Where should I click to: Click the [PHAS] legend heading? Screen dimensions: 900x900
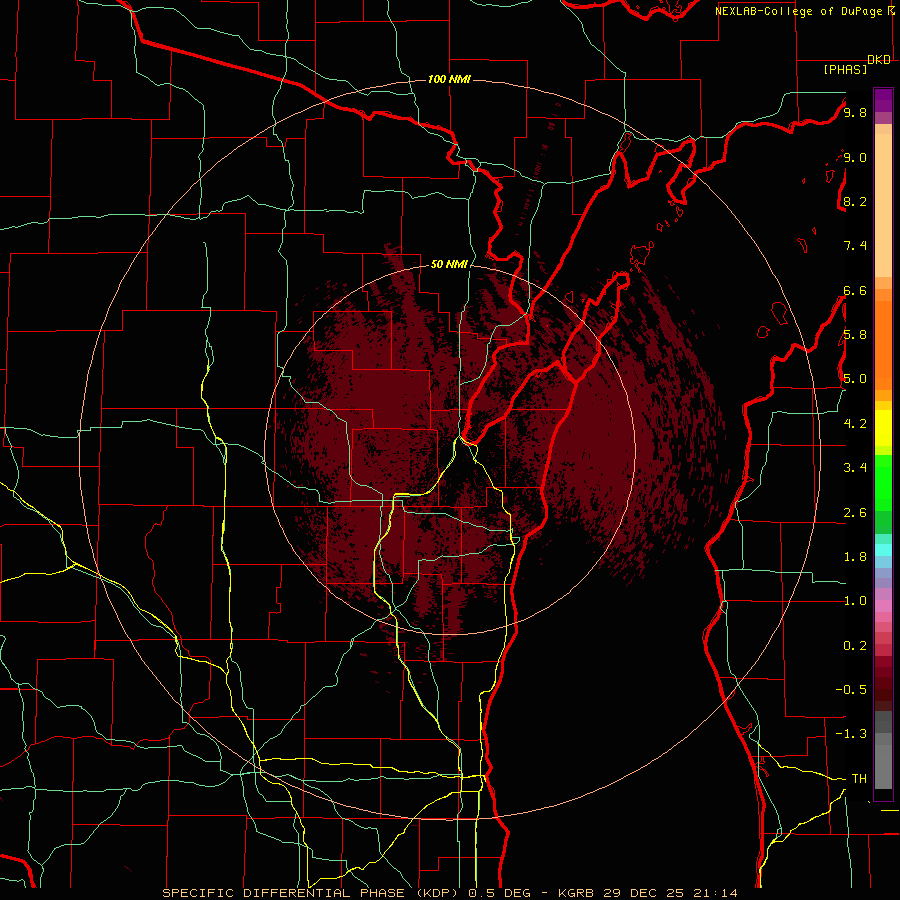click(845, 69)
